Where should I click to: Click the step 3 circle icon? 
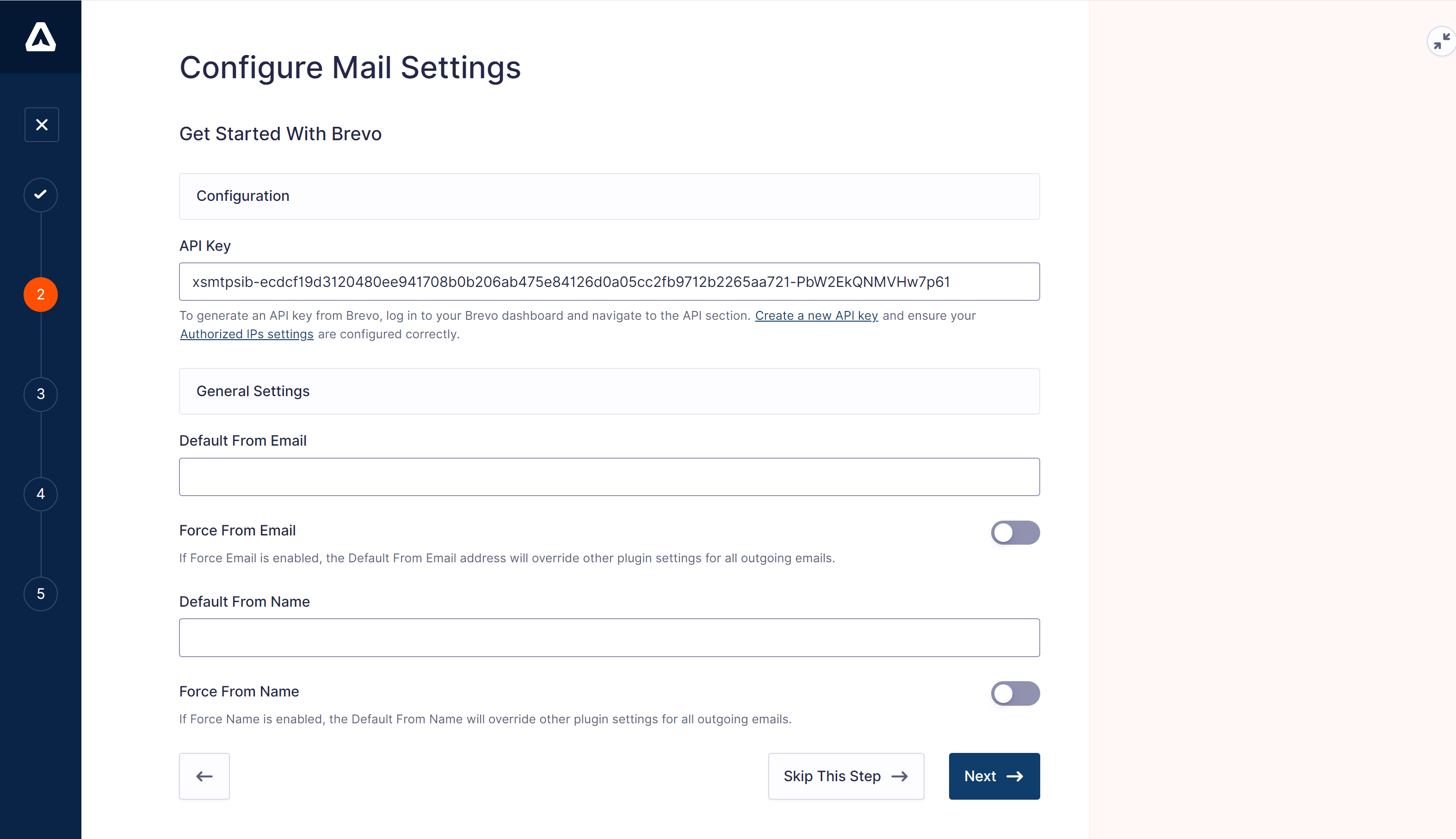40,394
